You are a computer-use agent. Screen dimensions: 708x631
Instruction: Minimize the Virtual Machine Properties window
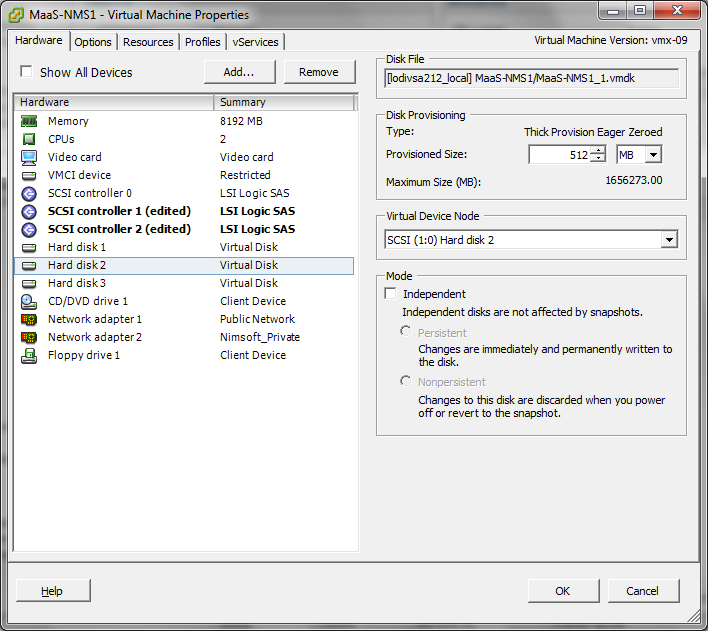pos(613,11)
